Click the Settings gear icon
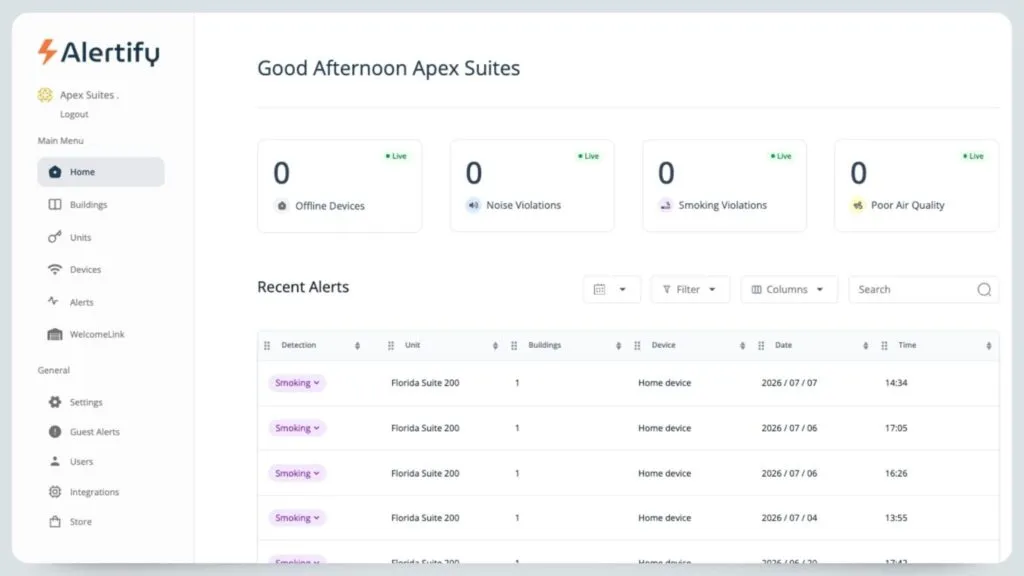This screenshot has width=1024, height=576. (x=55, y=402)
